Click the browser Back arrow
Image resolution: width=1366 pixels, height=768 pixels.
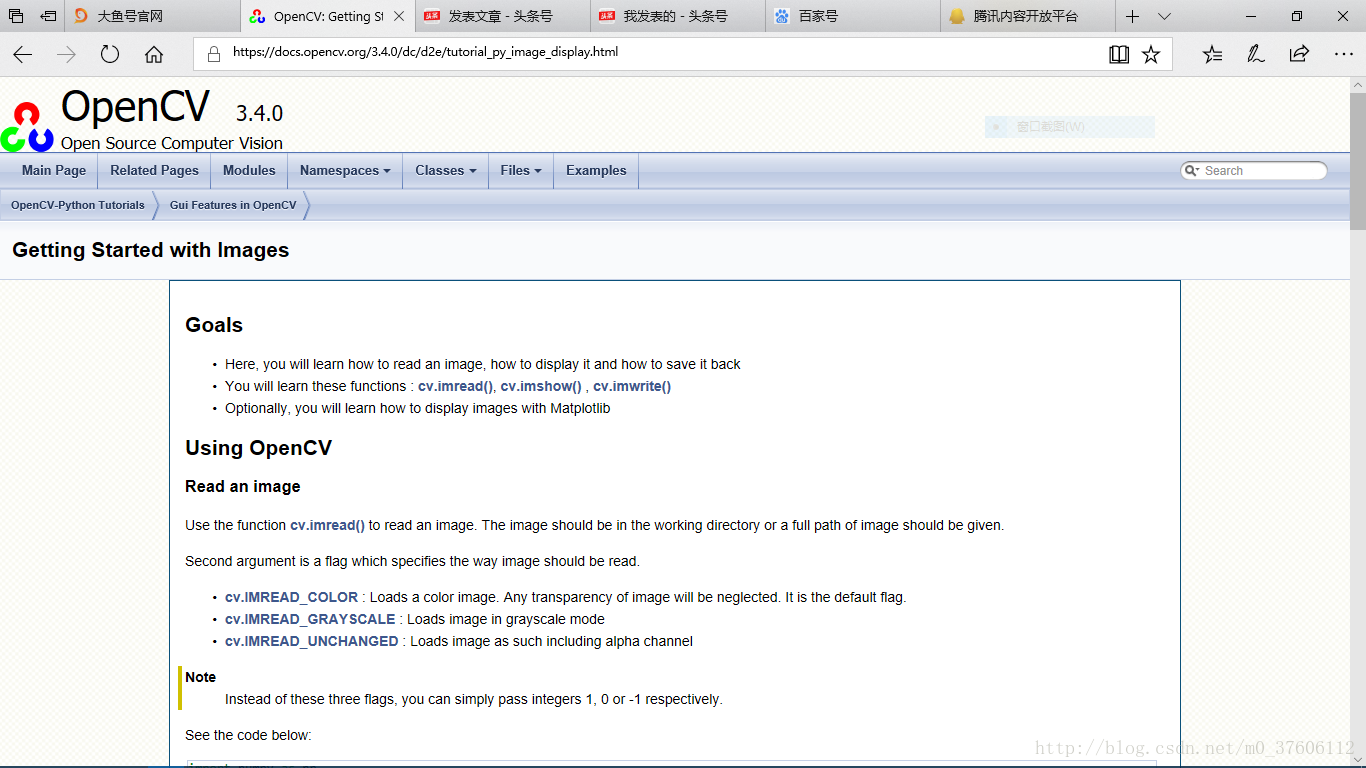pos(22,54)
